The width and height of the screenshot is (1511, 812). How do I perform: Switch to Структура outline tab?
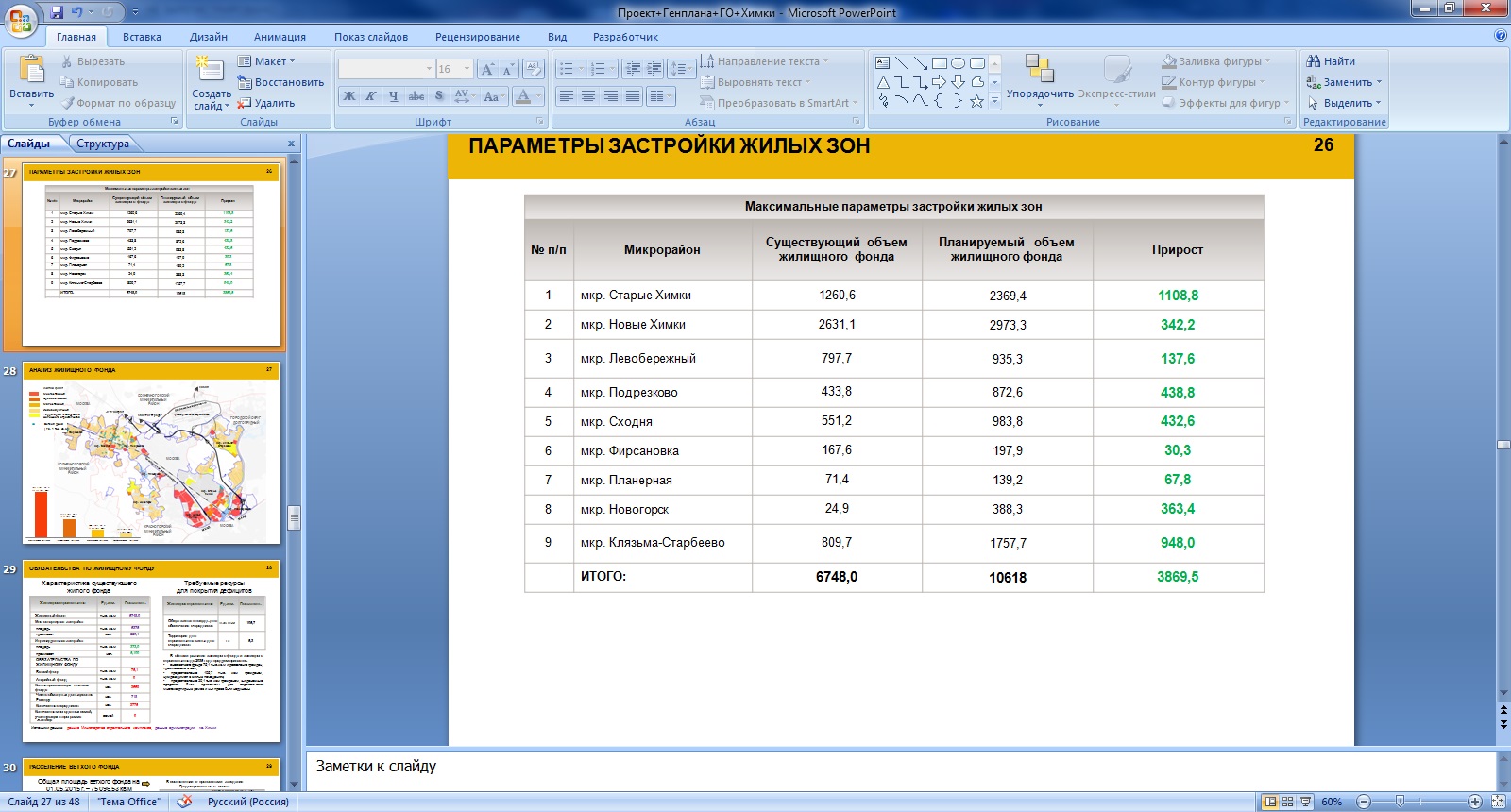(x=103, y=144)
